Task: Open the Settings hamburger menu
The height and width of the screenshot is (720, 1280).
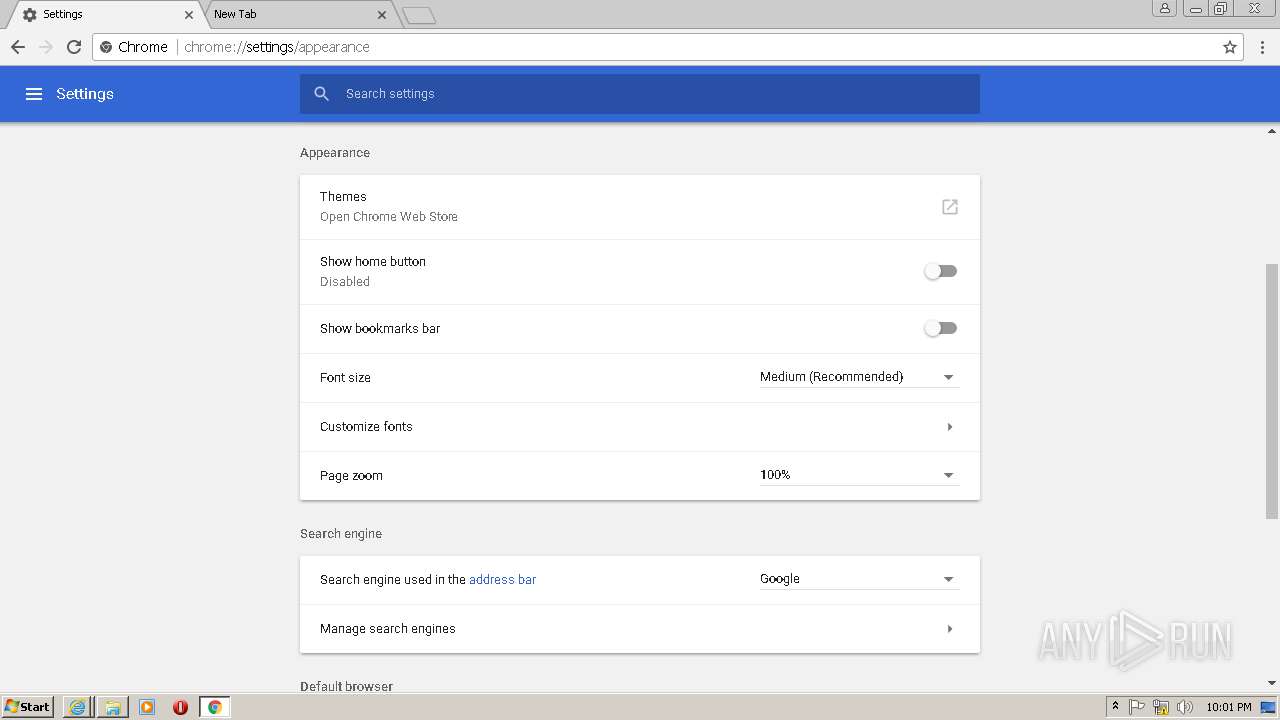Action: tap(34, 94)
